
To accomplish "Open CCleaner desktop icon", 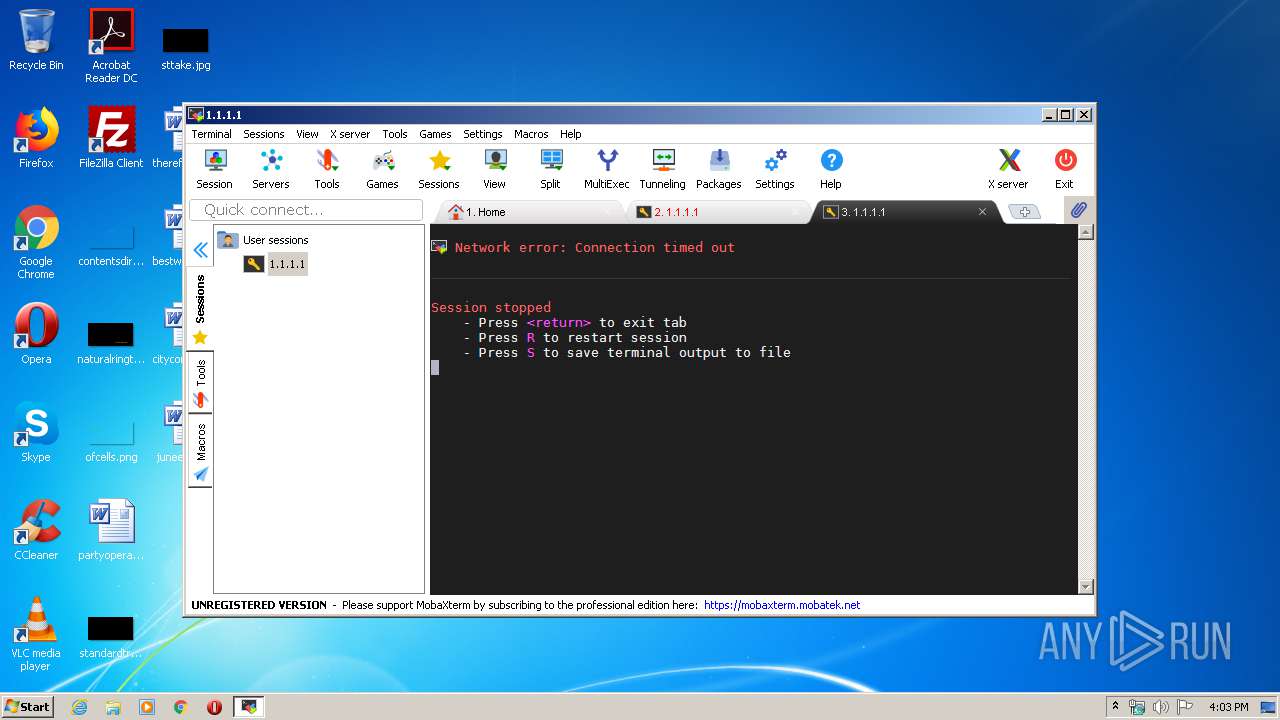I will click(36, 530).
